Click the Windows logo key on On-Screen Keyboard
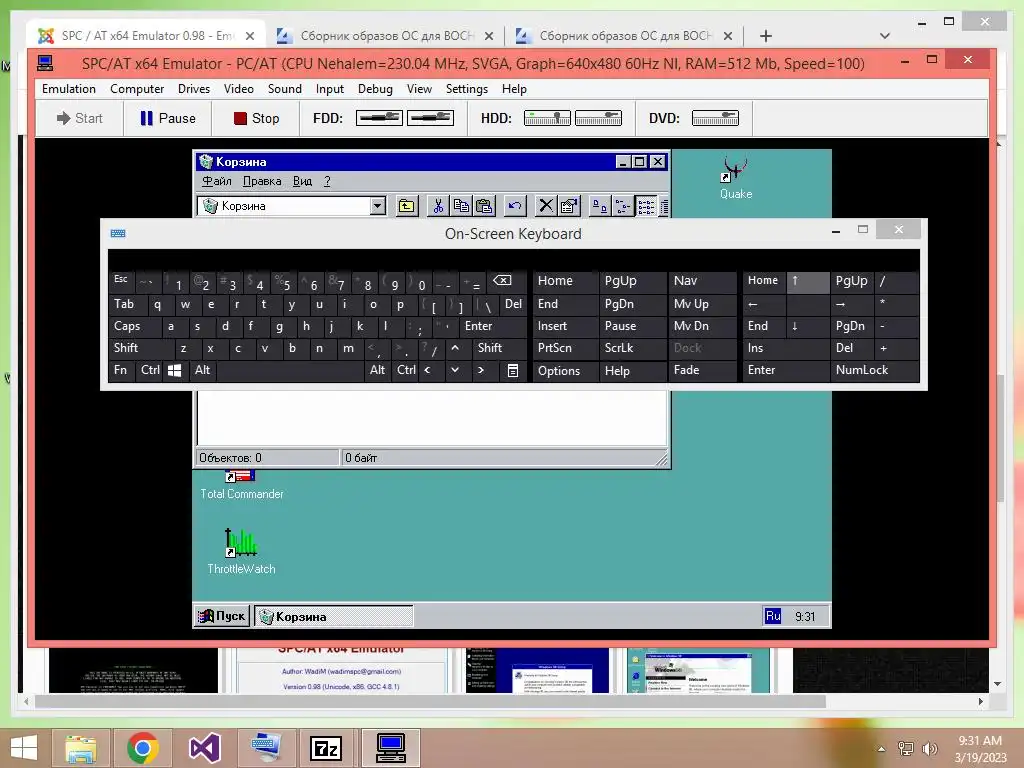 click(174, 370)
